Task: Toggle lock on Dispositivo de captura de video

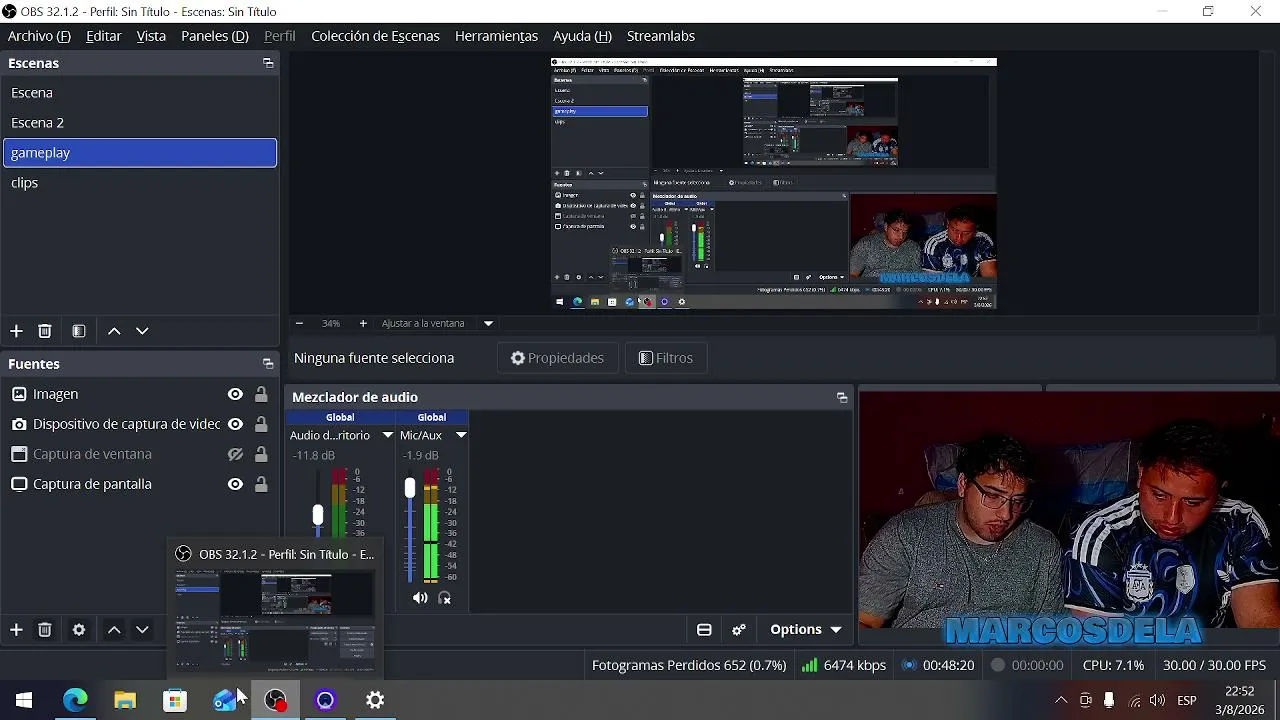Action: 261,424
